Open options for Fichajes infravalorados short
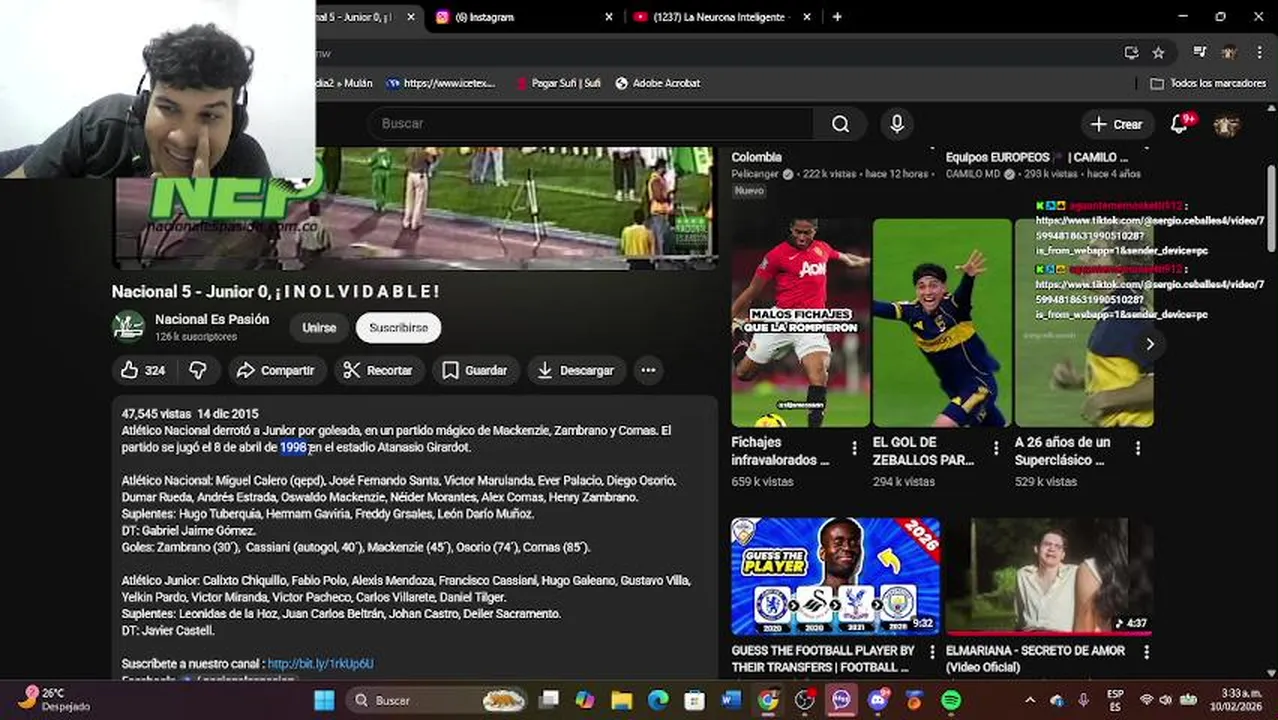 (854, 449)
